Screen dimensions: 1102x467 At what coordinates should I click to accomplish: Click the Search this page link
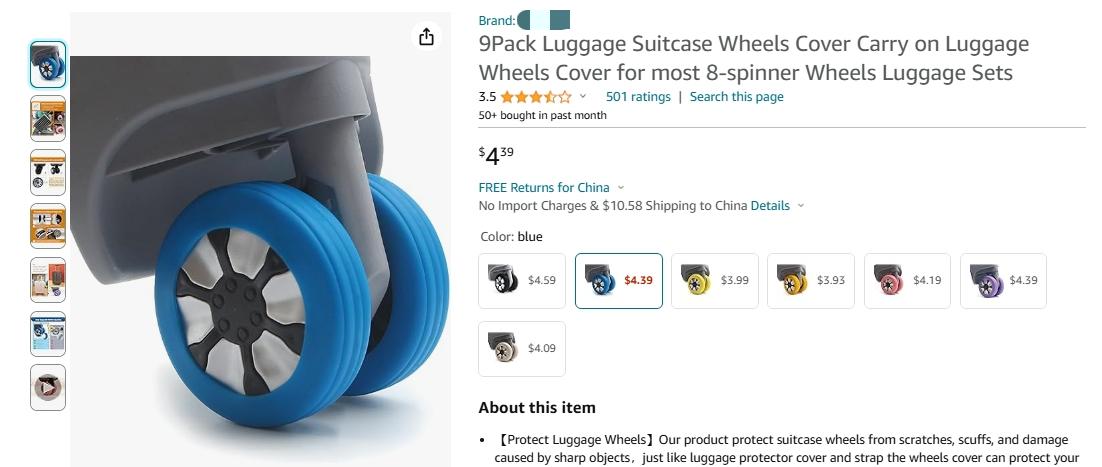pyautogui.click(x=737, y=97)
